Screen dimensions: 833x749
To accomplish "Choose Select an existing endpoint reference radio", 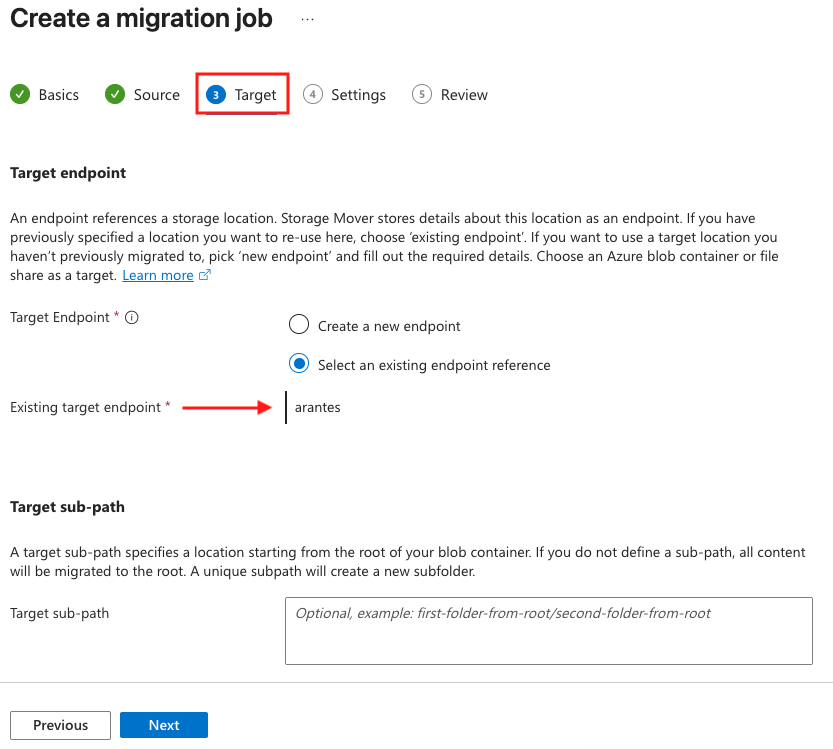I will [299, 364].
